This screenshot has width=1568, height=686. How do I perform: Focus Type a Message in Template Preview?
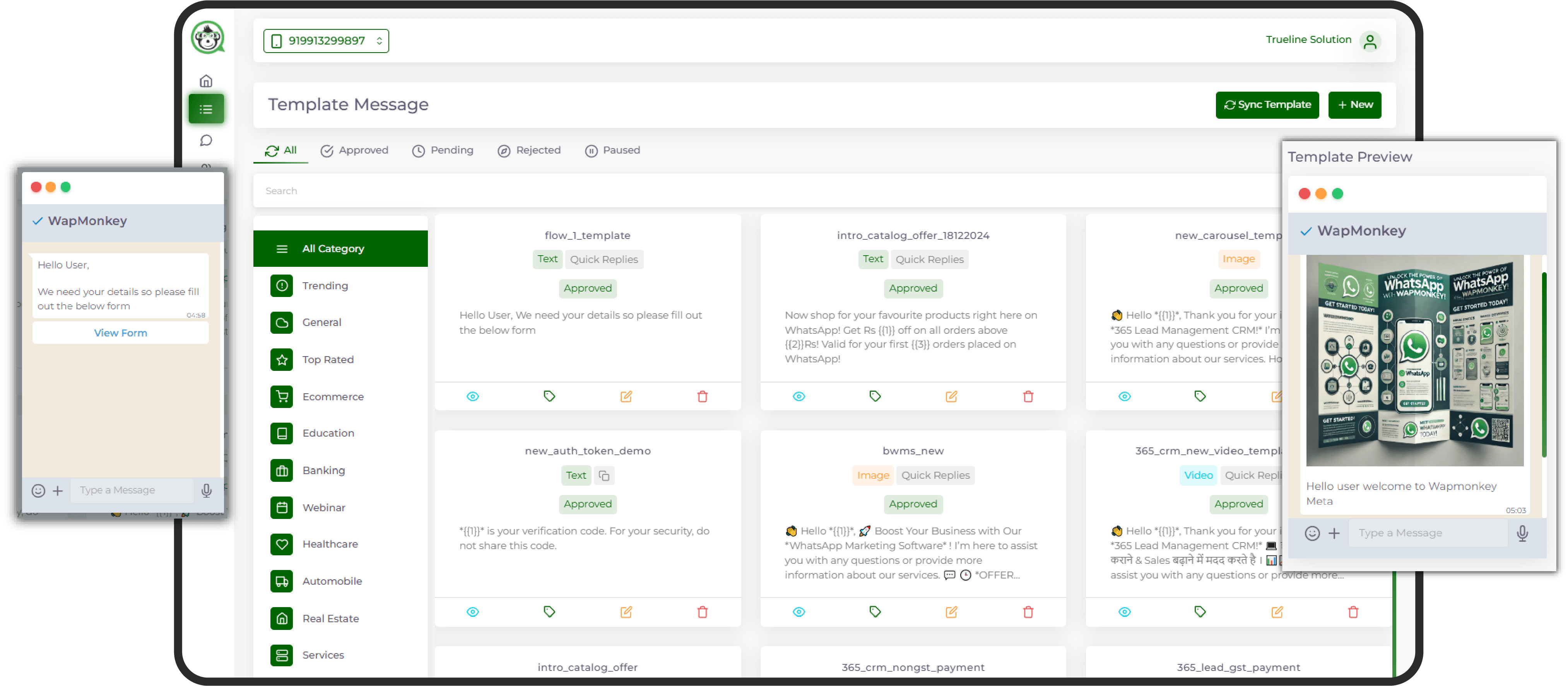click(x=1428, y=533)
